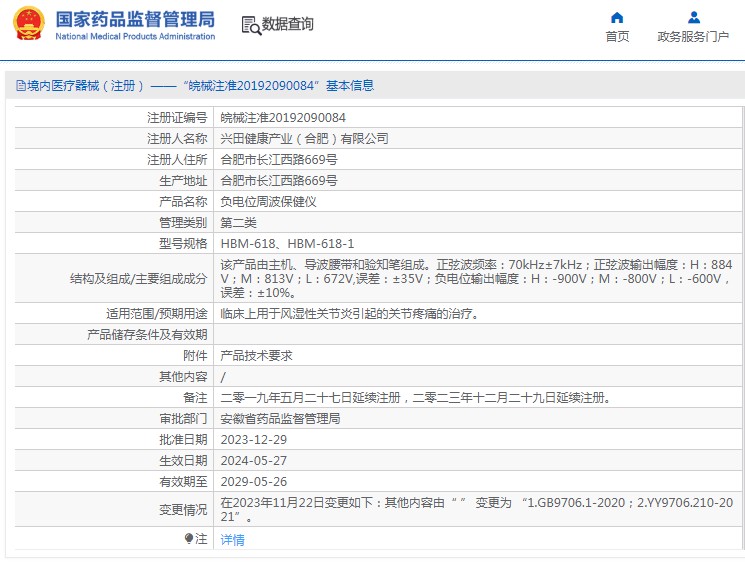Select registration number 皖械注准20192090084 value
Viewport: 745px width, 563px height.
pos(283,118)
